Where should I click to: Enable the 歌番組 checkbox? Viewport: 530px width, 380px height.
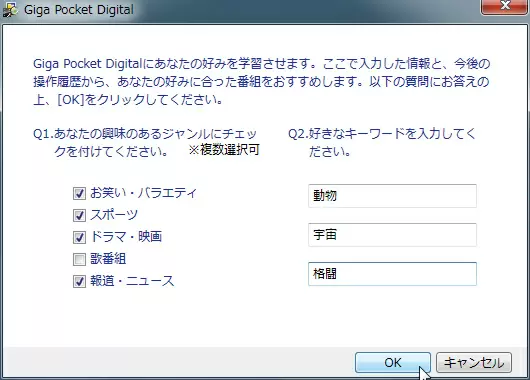pyautogui.click(x=79, y=259)
